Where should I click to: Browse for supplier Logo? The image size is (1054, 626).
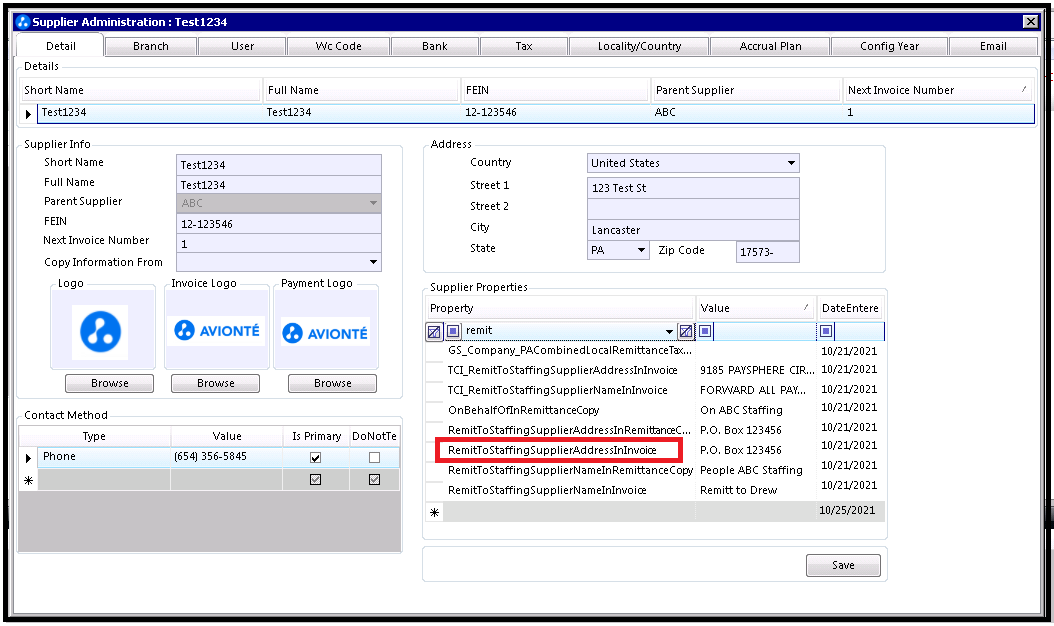(110, 383)
